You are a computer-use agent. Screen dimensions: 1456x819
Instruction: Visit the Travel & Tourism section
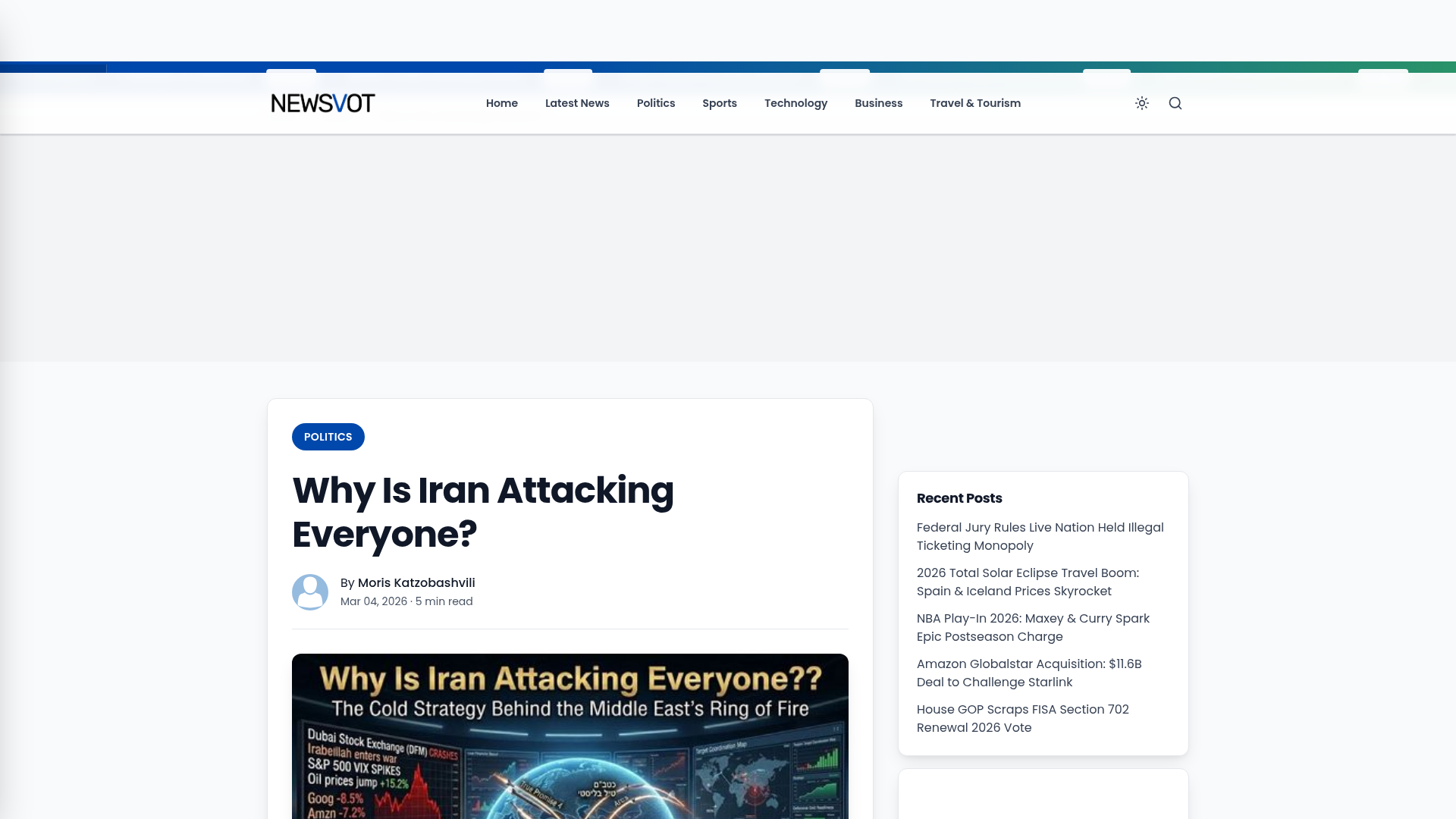pos(975,103)
